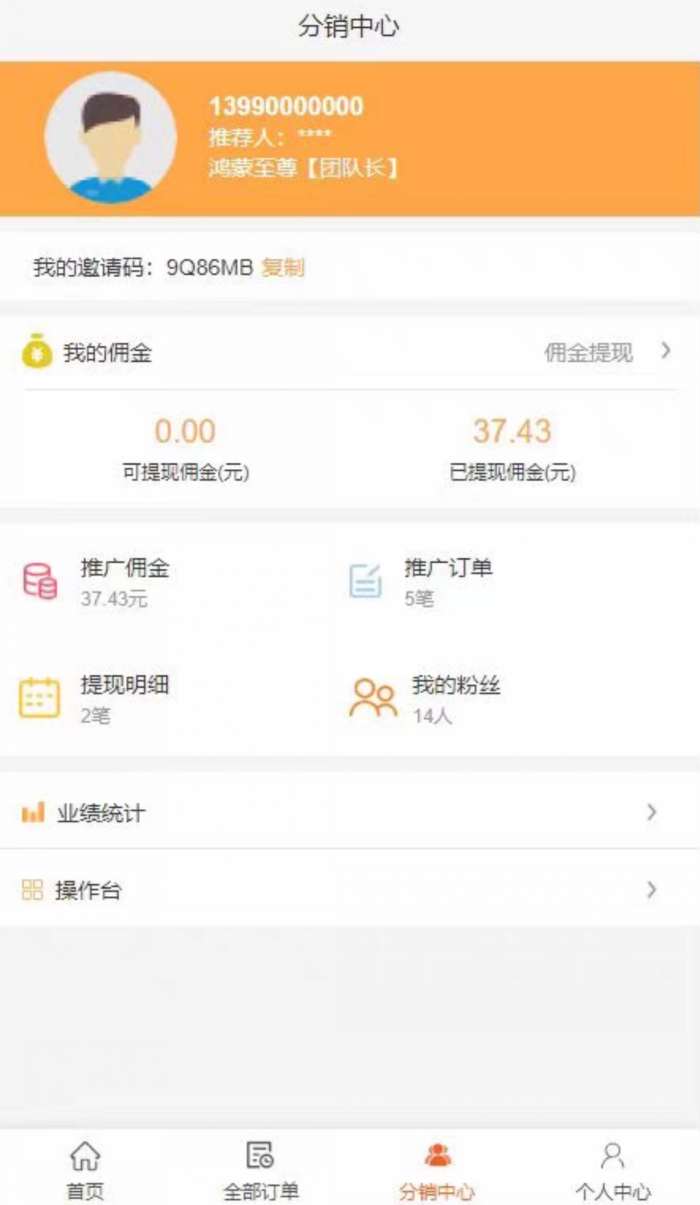The width and height of the screenshot is (700, 1205).
Task: Open 个人中心 profile tab
Action: click(613, 1171)
